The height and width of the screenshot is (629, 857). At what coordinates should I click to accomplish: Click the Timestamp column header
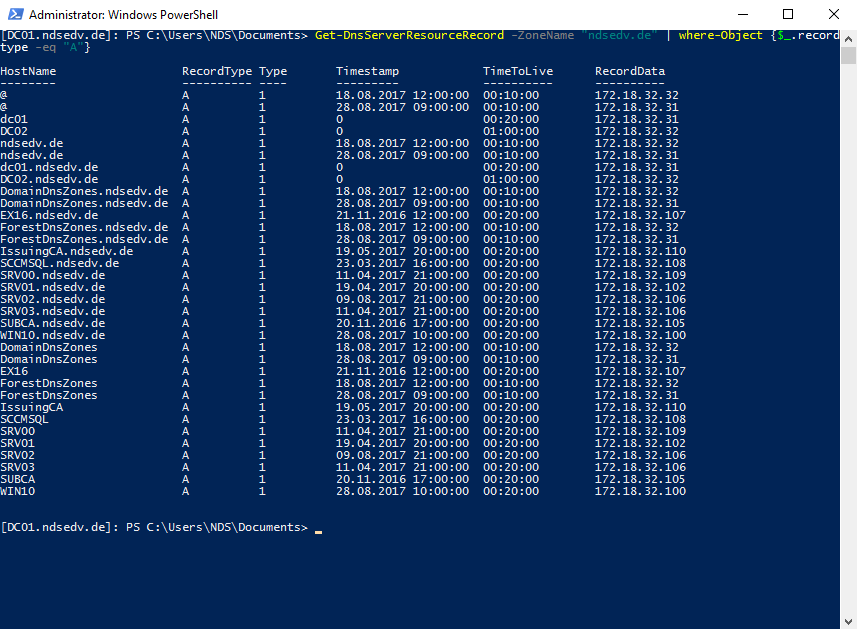point(367,71)
